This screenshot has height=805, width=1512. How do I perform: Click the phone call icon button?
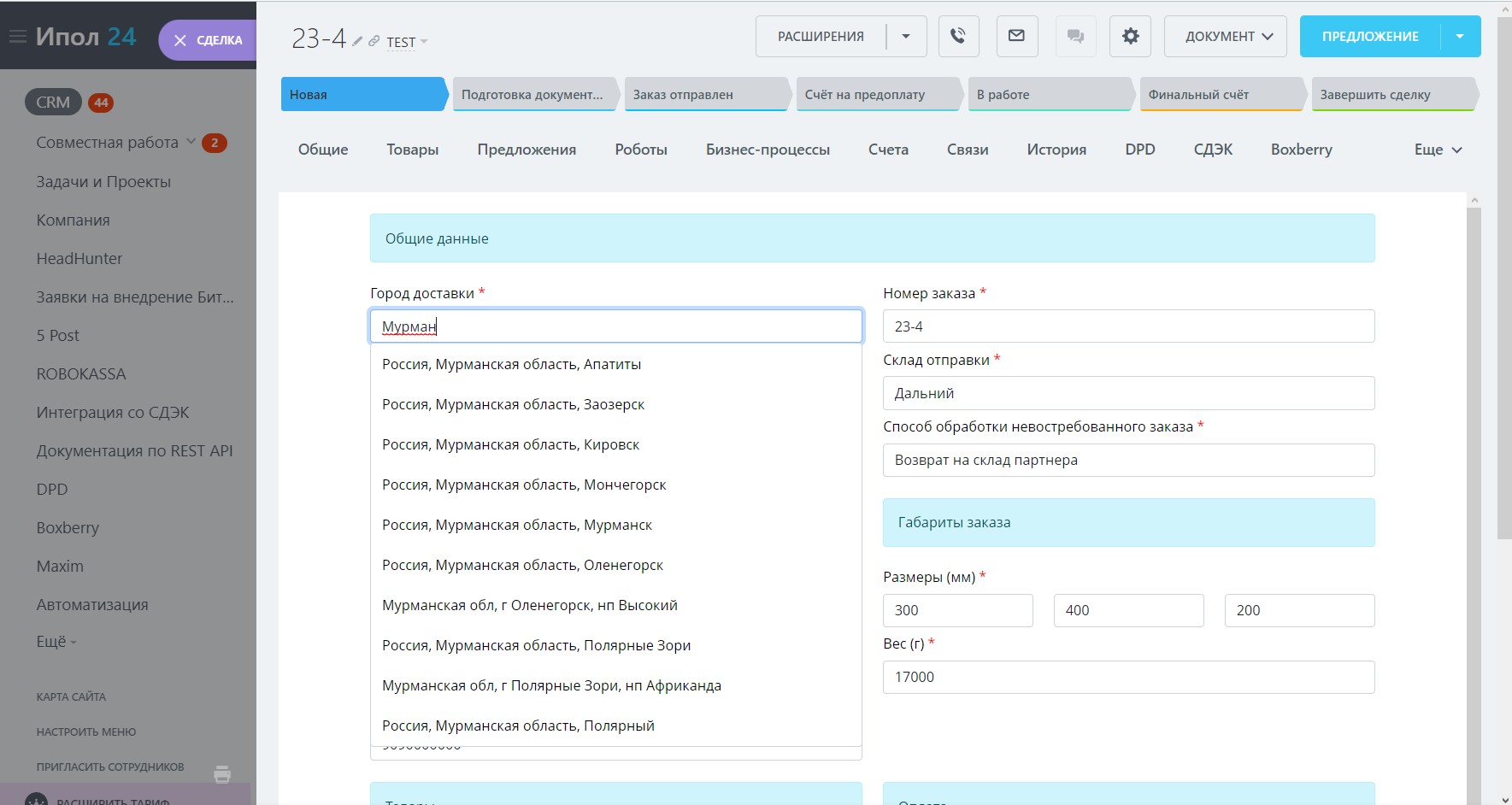[958, 37]
